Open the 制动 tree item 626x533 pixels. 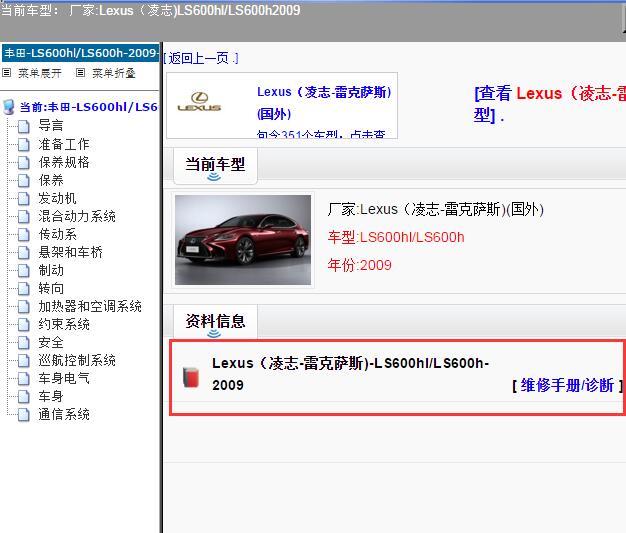coord(51,270)
